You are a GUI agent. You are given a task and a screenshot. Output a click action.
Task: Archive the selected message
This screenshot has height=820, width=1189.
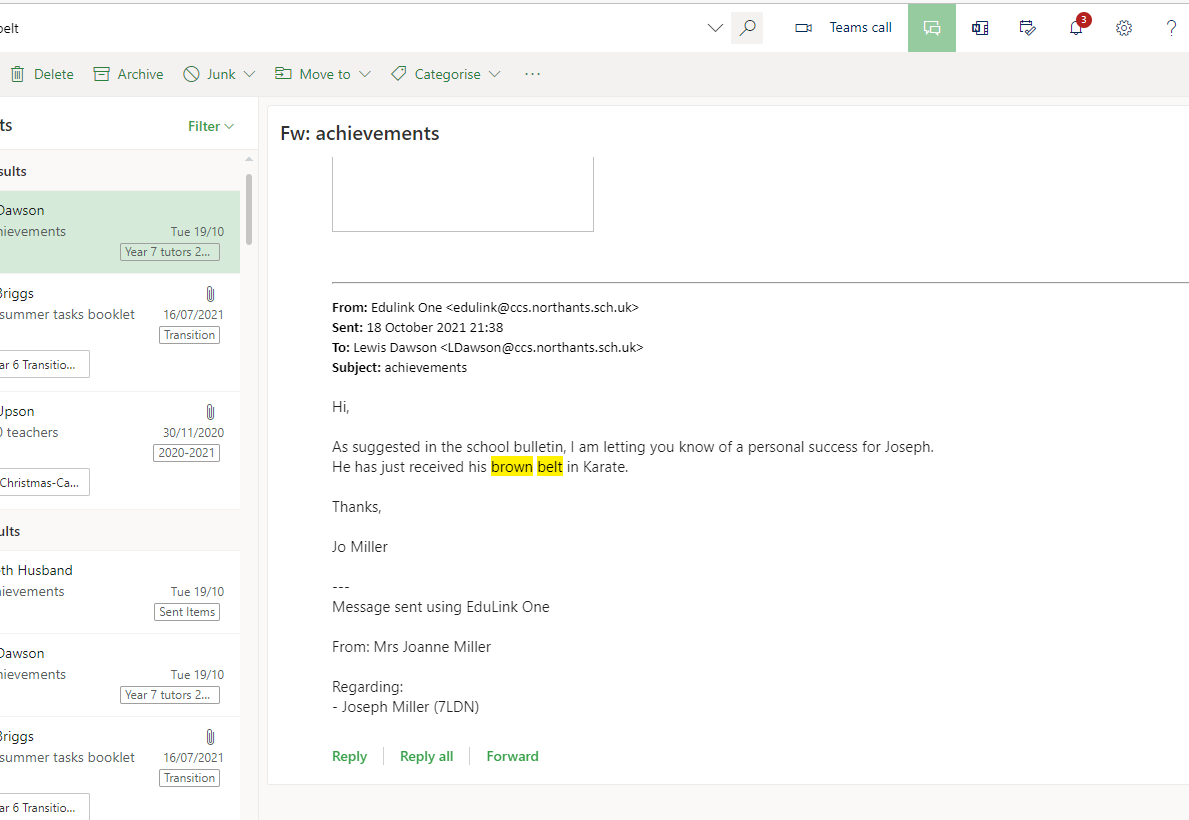point(128,74)
